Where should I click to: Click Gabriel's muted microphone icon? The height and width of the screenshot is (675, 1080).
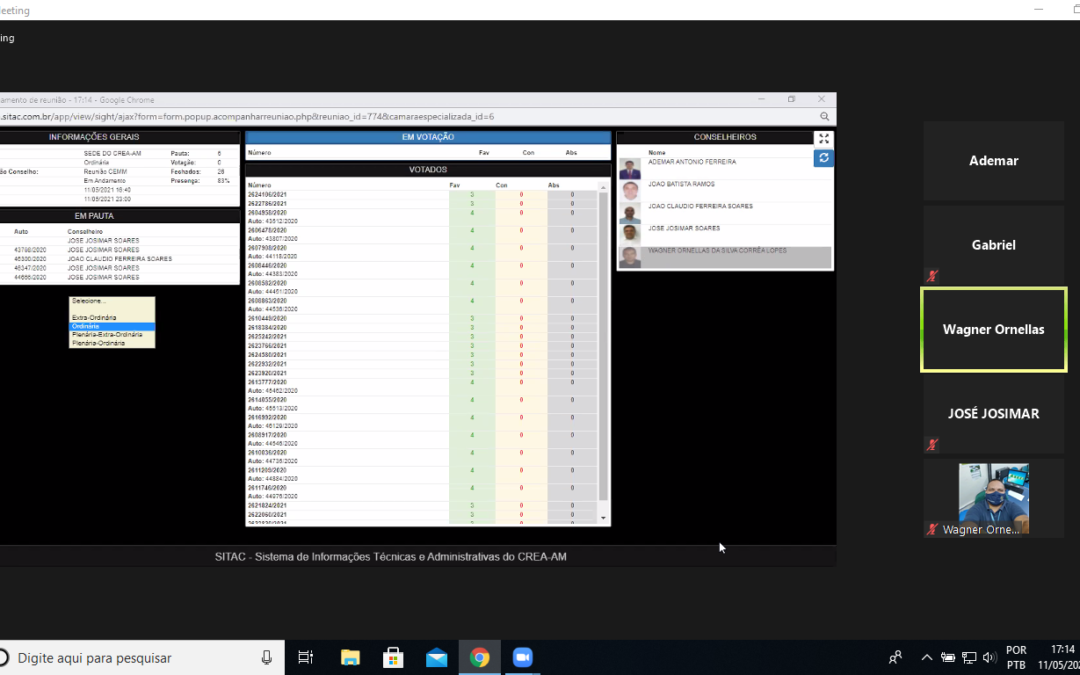932,276
